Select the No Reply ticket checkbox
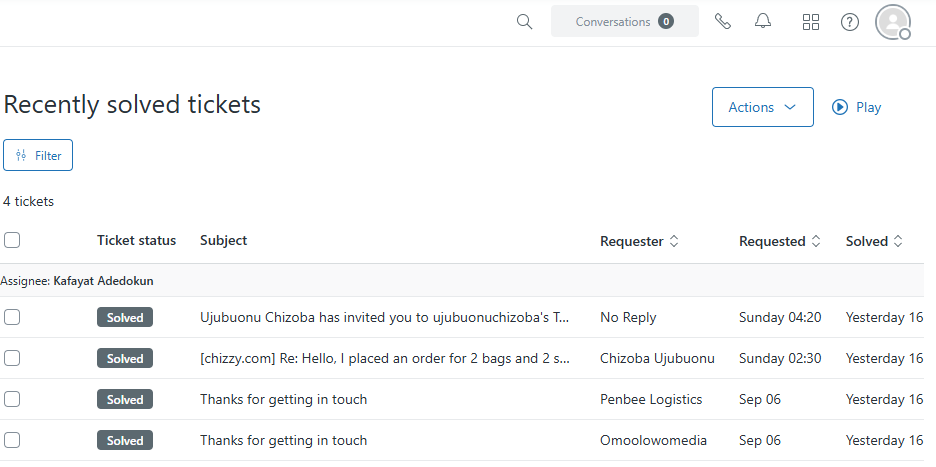The image size is (936, 467). (12, 317)
